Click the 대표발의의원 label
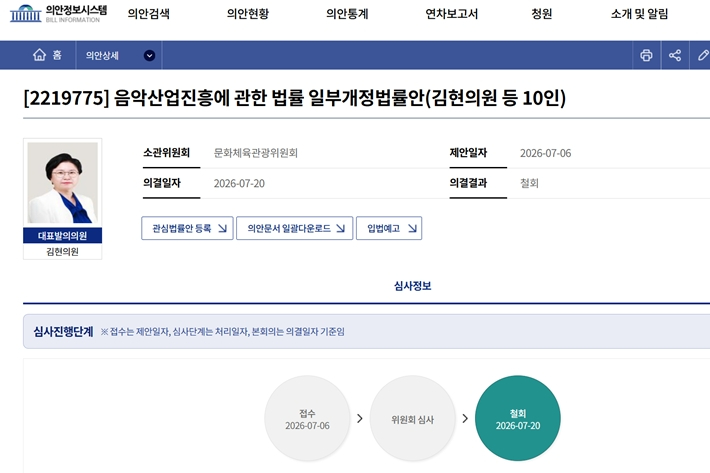This screenshot has height=473, width=710. (x=62, y=235)
